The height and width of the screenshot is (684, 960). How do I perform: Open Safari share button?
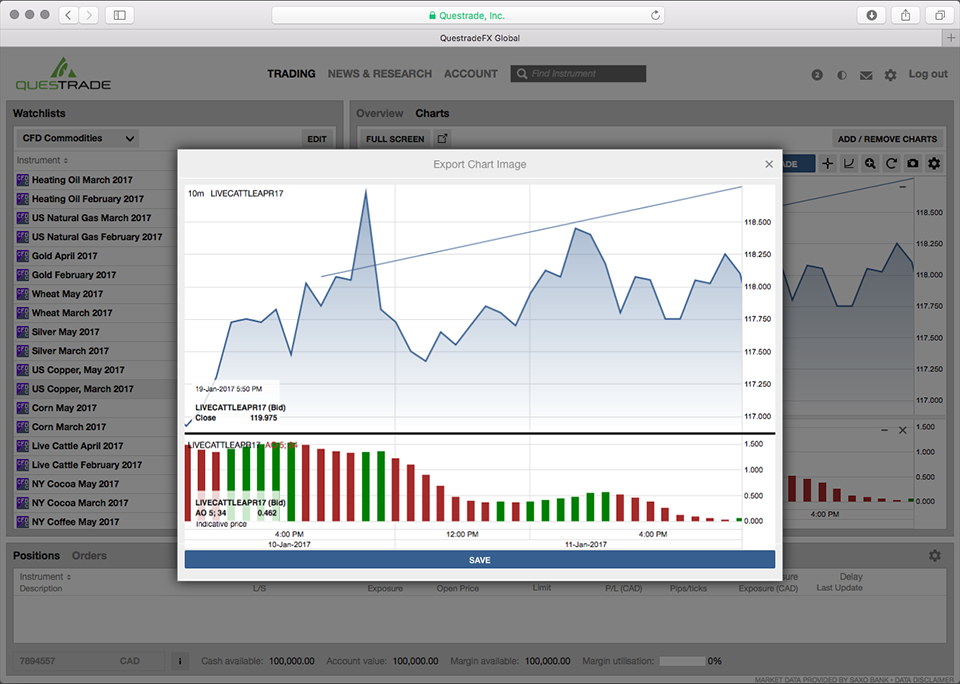click(x=906, y=15)
